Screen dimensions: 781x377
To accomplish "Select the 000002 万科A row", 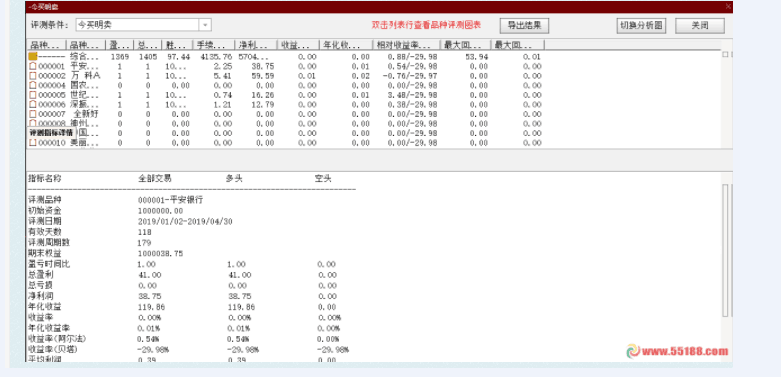I will click(x=285, y=76).
